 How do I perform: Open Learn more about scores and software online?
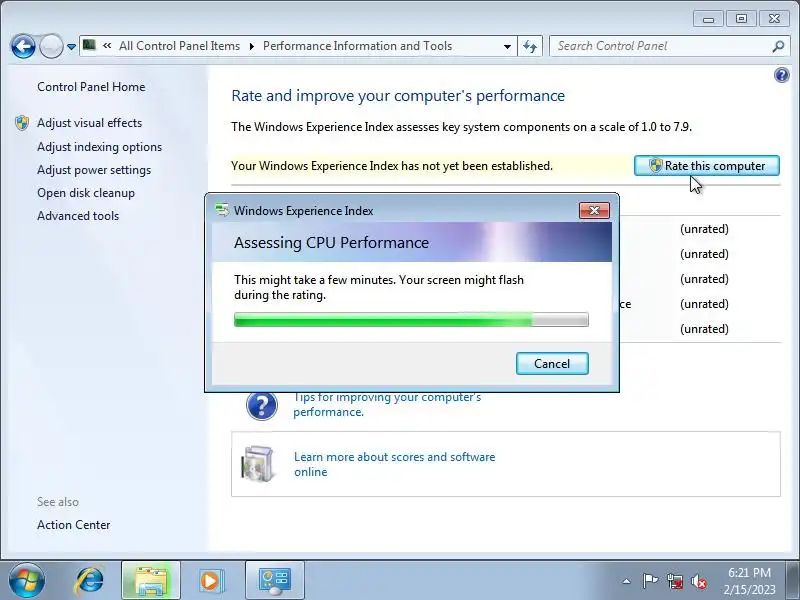tap(394, 464)
